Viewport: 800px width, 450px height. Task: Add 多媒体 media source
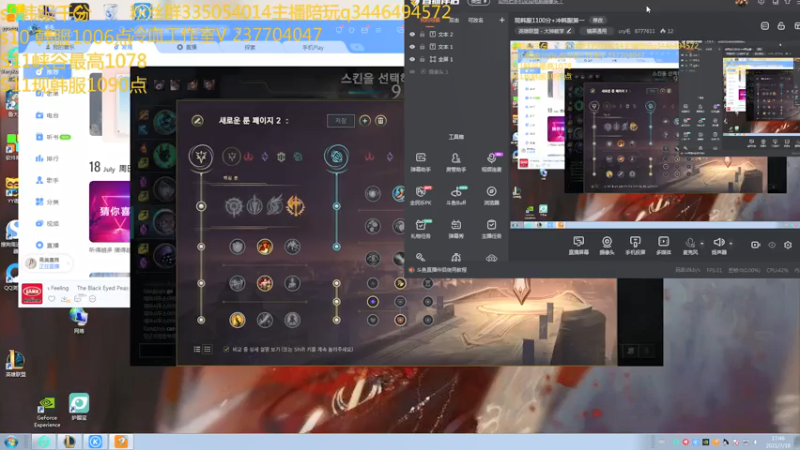coord(664,245)
